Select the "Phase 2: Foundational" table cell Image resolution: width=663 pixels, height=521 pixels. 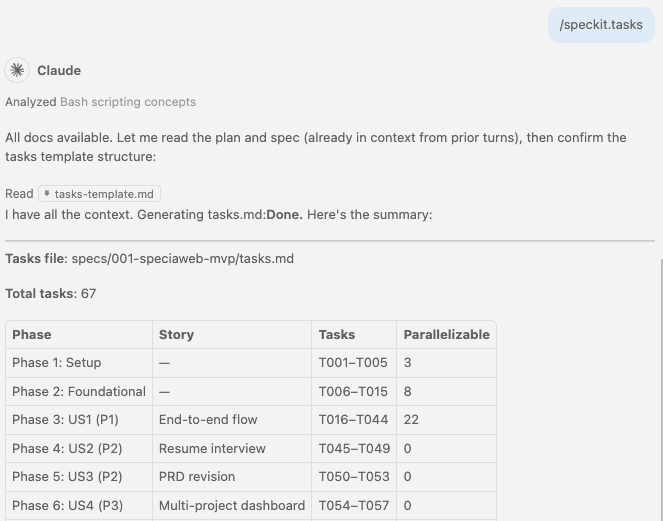[79, 391]
